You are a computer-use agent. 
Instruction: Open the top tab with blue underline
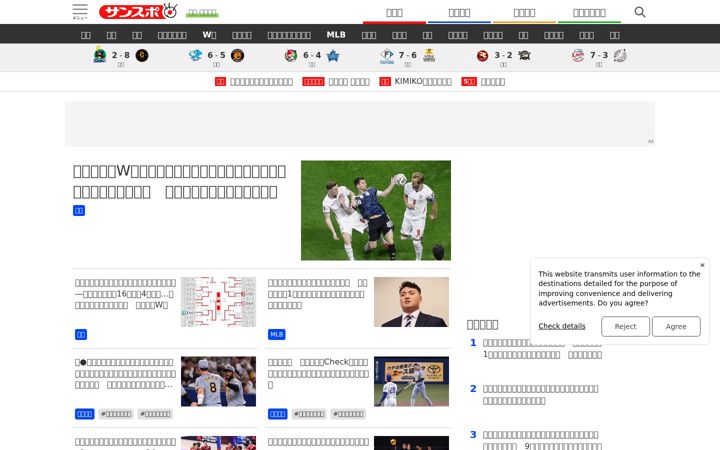459,13
